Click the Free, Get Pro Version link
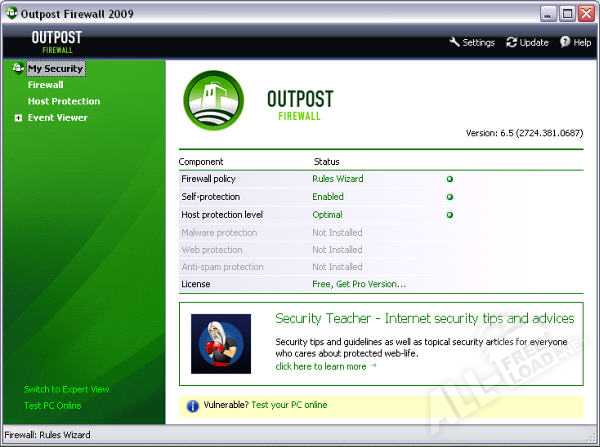The height and width of the screenshot is (447, 600). (359, 284)
